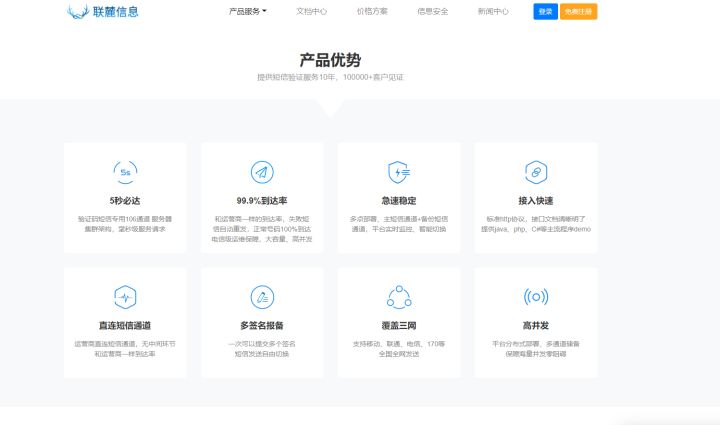This screenshot has height=425, width=720.
Task: Click the 接入快速 hexagon link icon
Action: pyautogui.click(x=536, y=173)
